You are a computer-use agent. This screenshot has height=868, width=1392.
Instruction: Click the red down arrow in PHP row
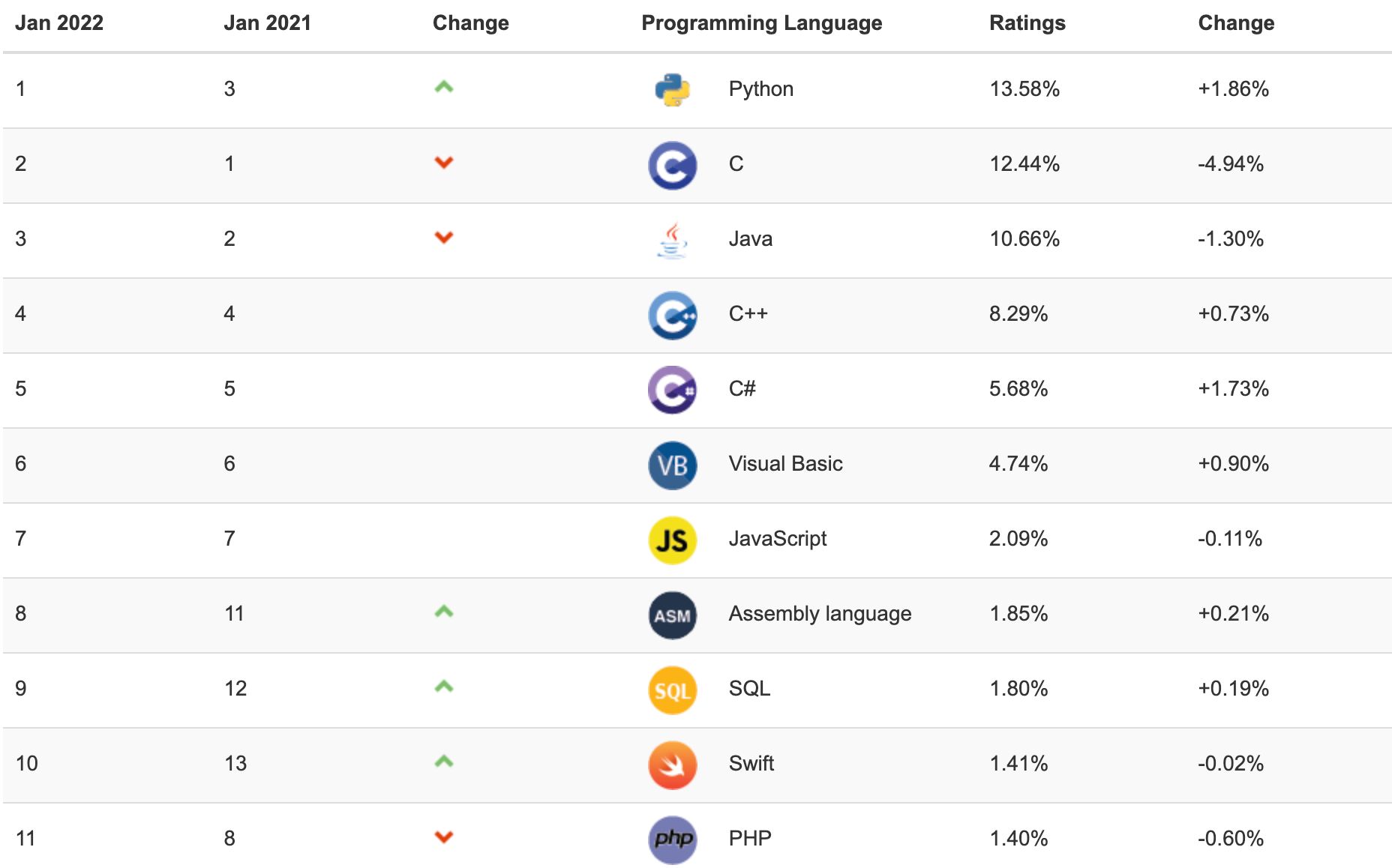pos(444,837)
